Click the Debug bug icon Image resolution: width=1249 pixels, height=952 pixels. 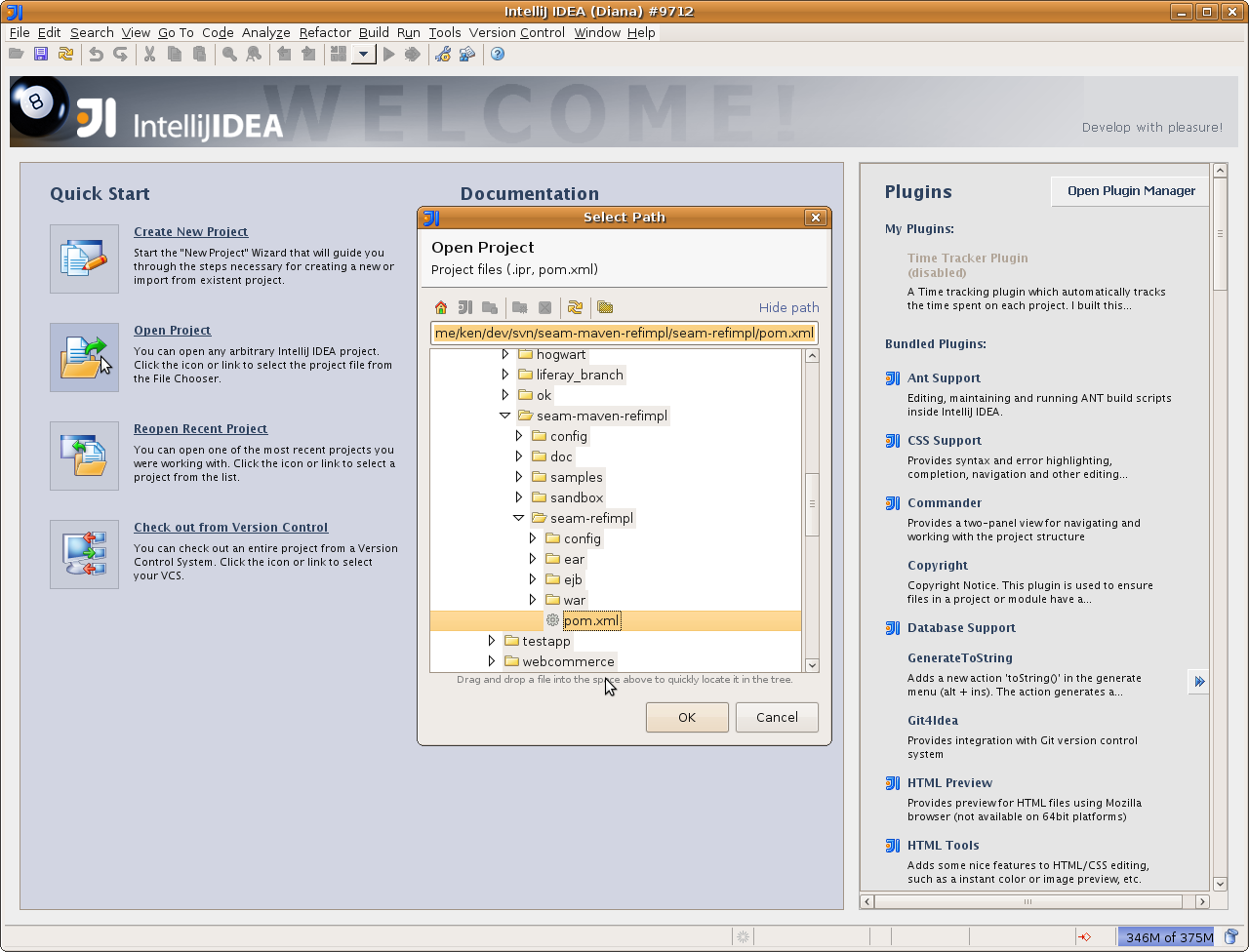(413, 55)
